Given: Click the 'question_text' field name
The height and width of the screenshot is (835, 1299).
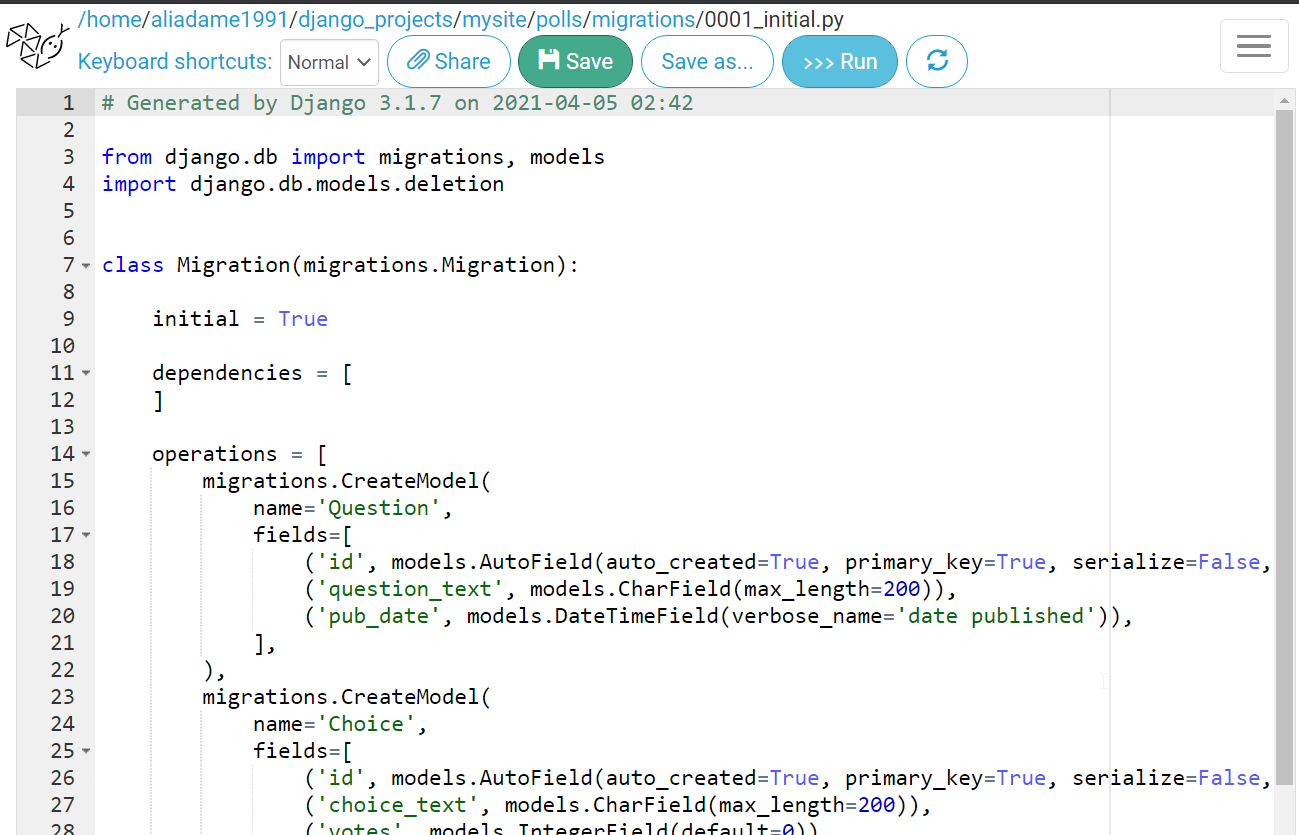Looking at the screenshot, I should tap(410, 589).
